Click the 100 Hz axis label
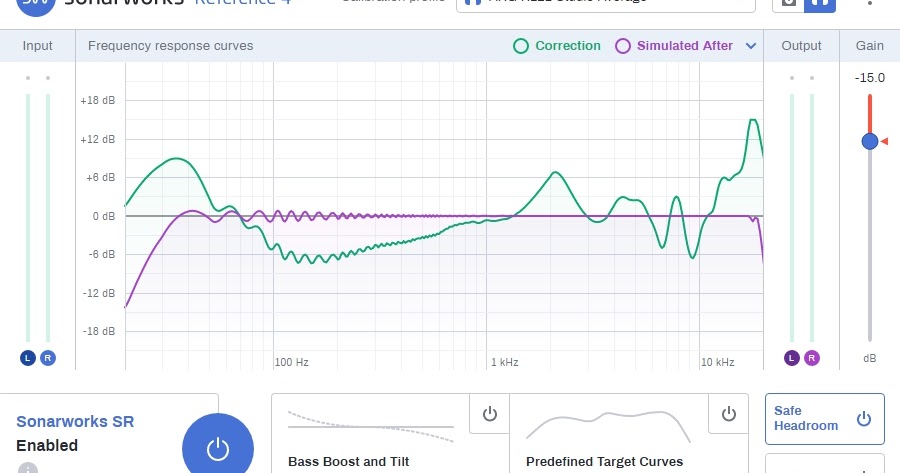Screen dimensions: 900x473 click(x=292, y=362)
